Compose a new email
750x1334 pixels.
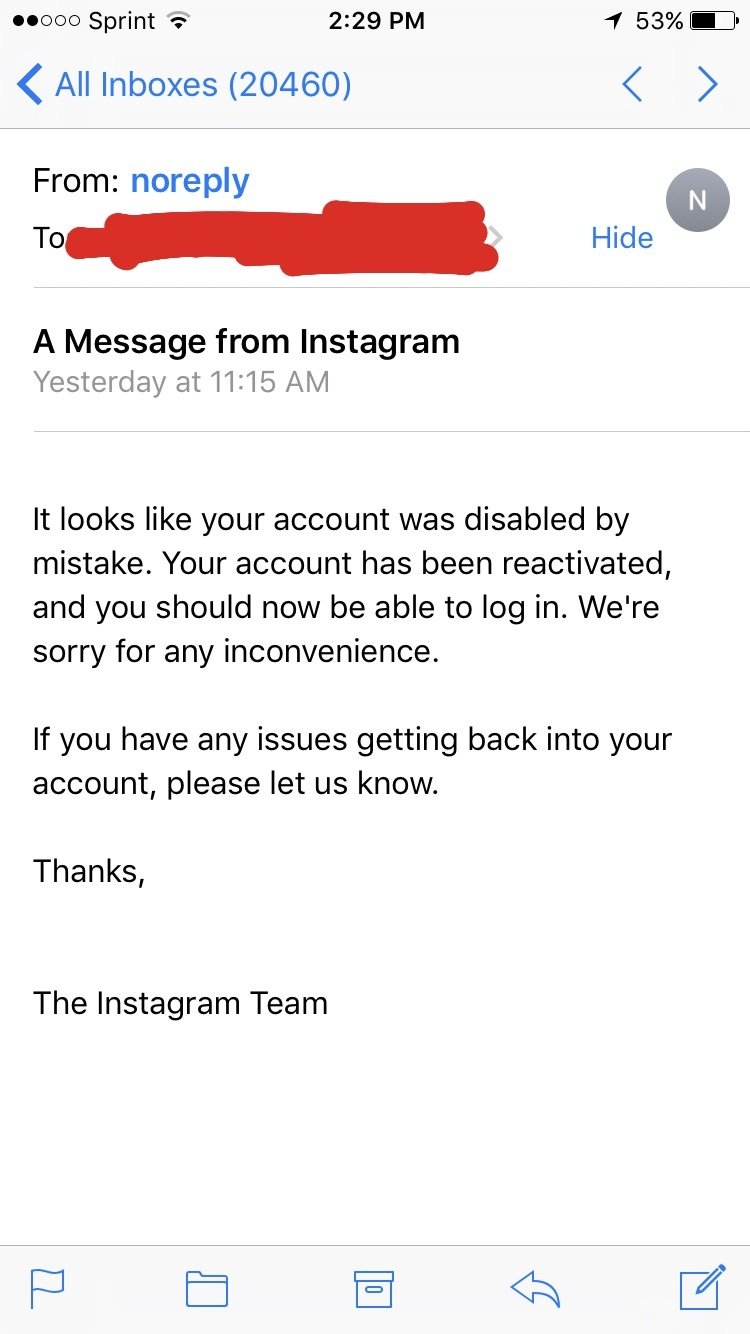pos(701,1287)
